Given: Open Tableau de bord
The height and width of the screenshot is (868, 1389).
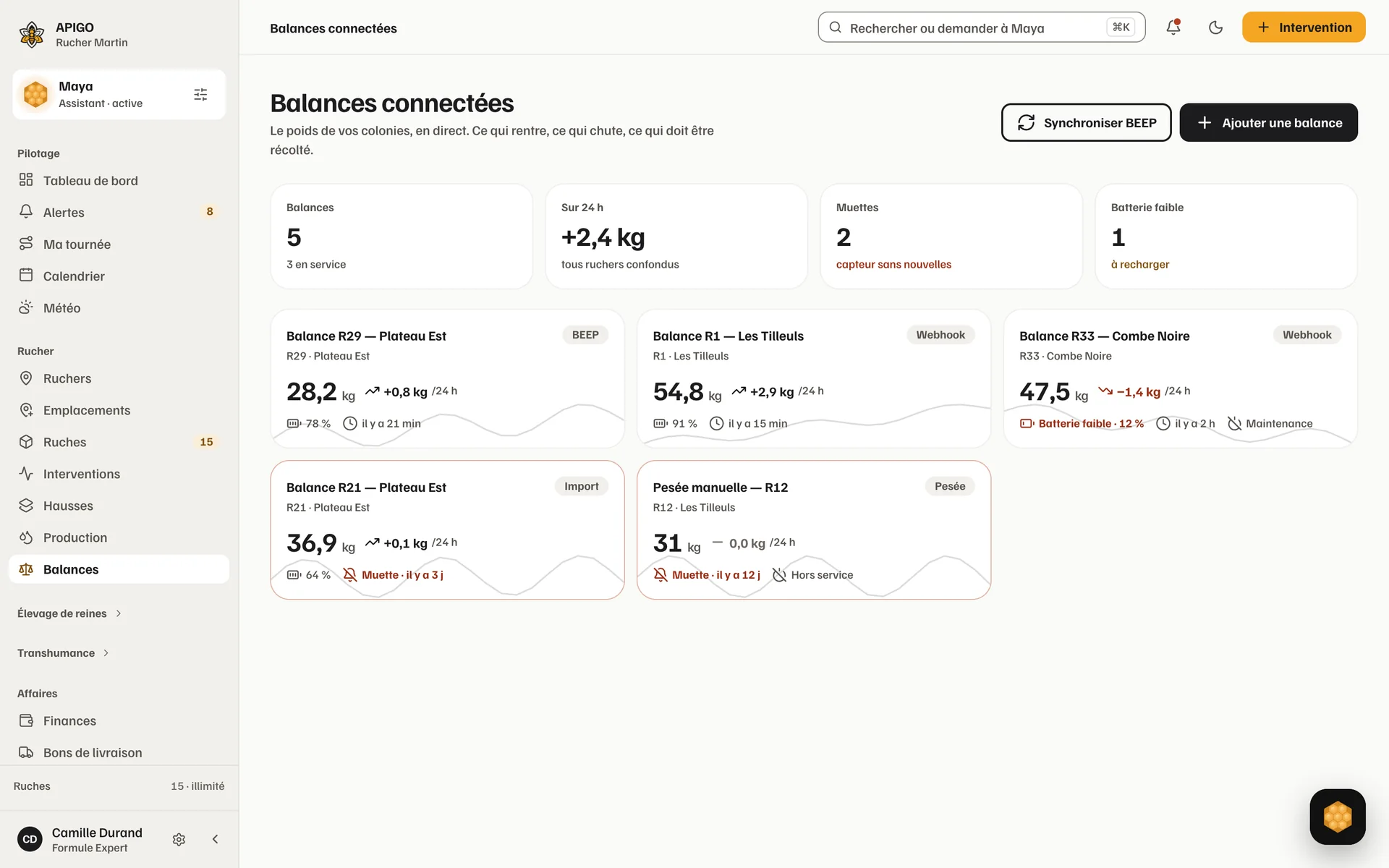Looking at the screenshot, I should (x=119, y=180).
